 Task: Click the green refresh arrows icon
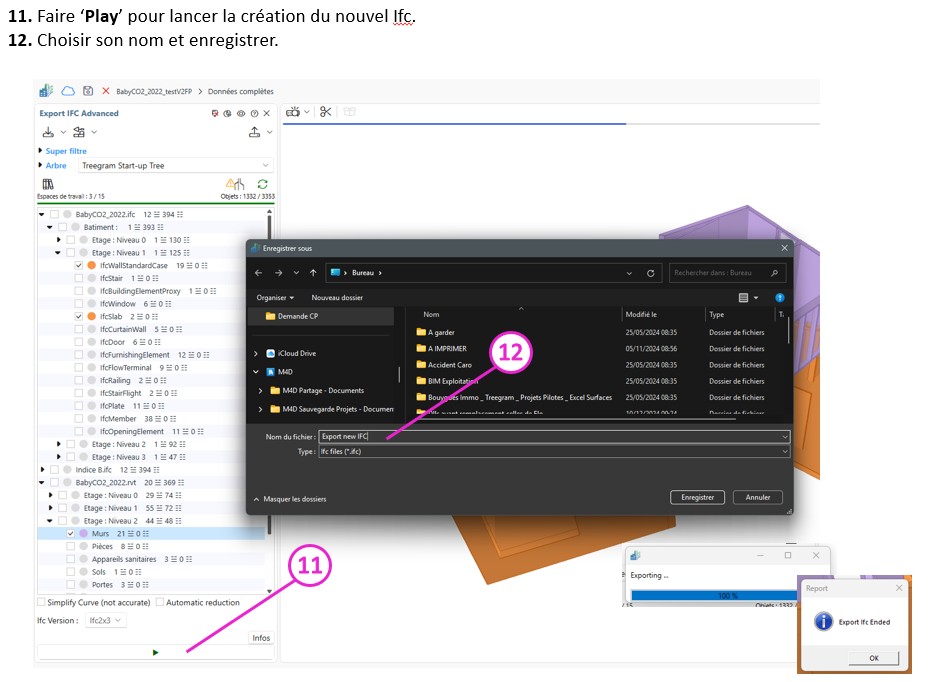(262, 184)
